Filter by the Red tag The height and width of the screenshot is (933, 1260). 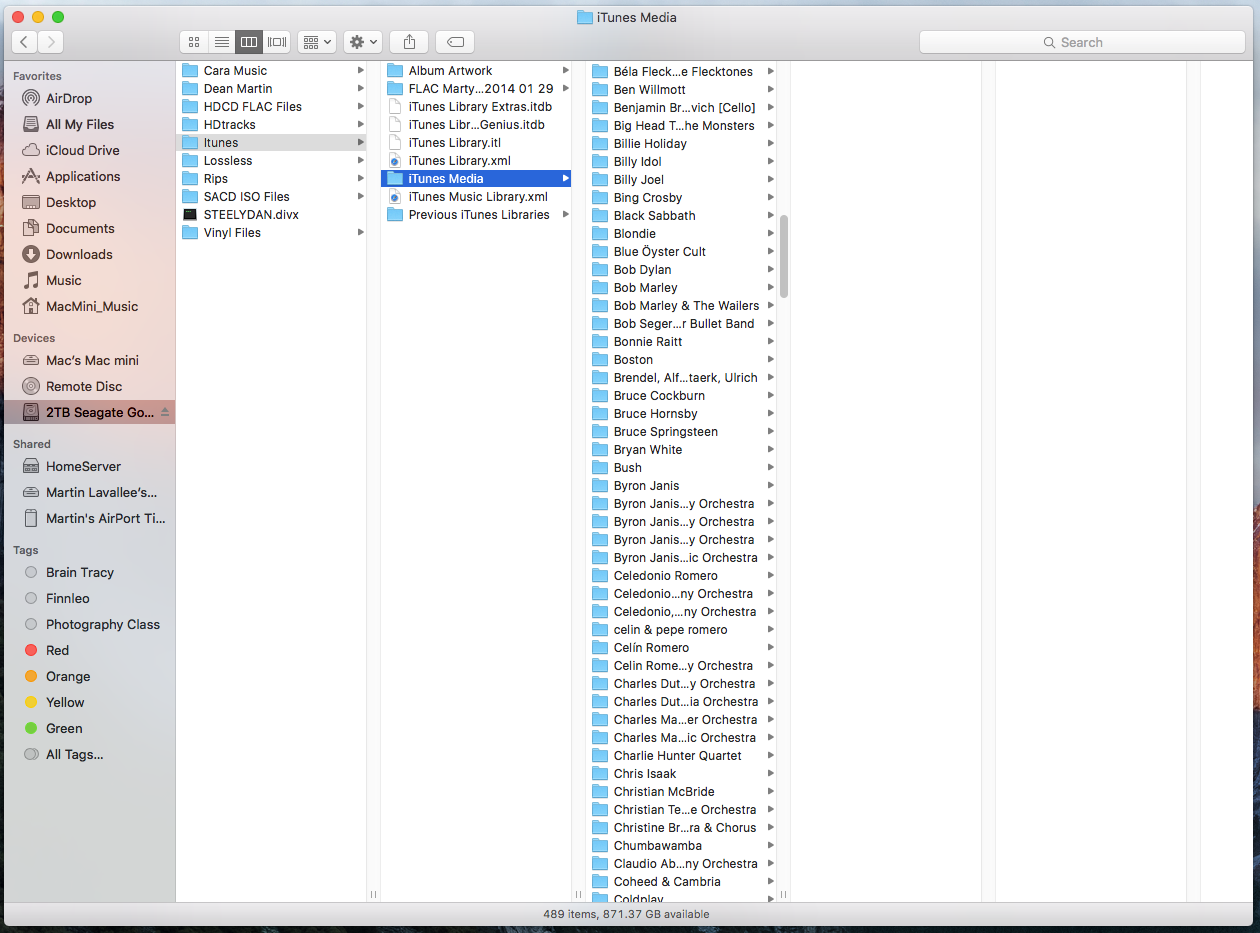pyautogui.click(x=88, y=650)
